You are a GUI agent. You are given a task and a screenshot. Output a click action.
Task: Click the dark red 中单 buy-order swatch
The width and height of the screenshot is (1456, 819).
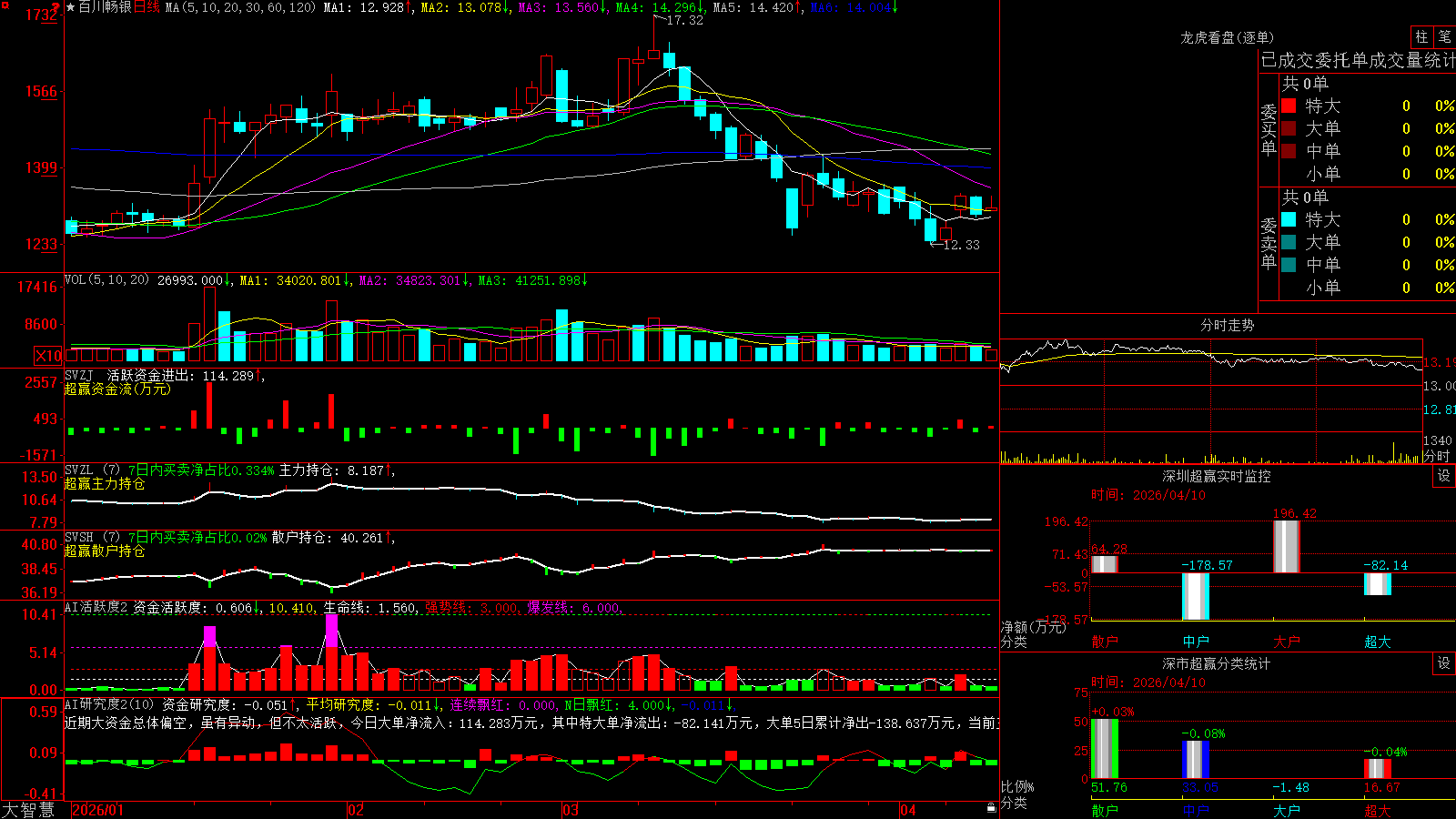coord(1289,151)
